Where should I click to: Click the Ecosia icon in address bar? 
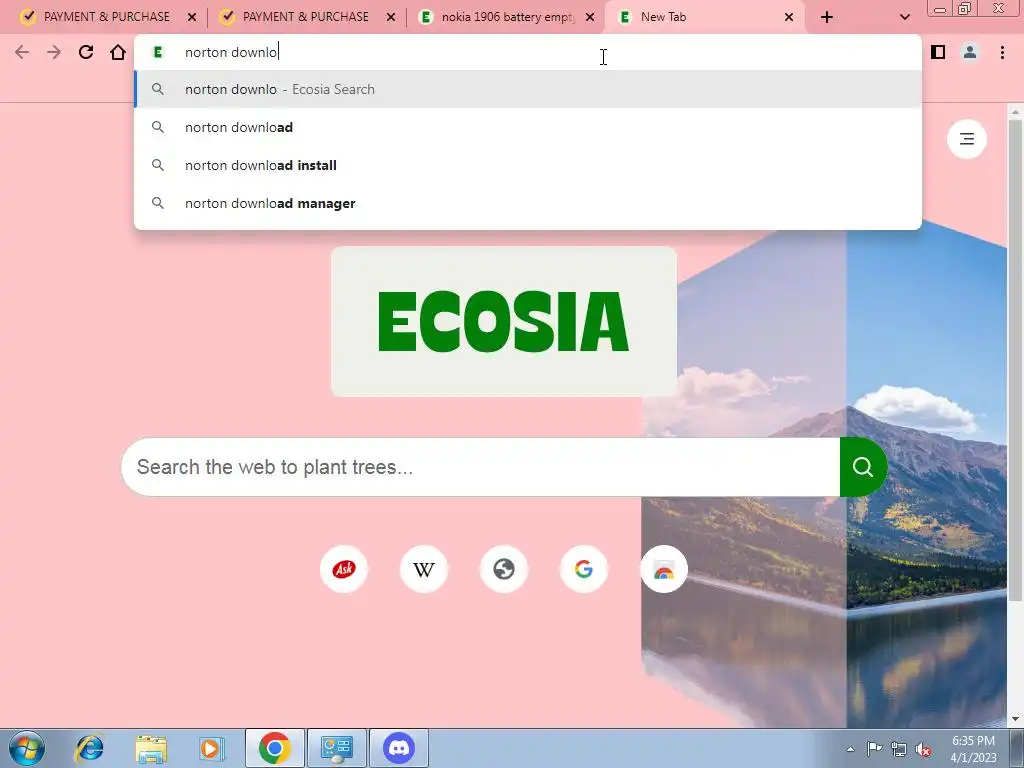point(157,52)
